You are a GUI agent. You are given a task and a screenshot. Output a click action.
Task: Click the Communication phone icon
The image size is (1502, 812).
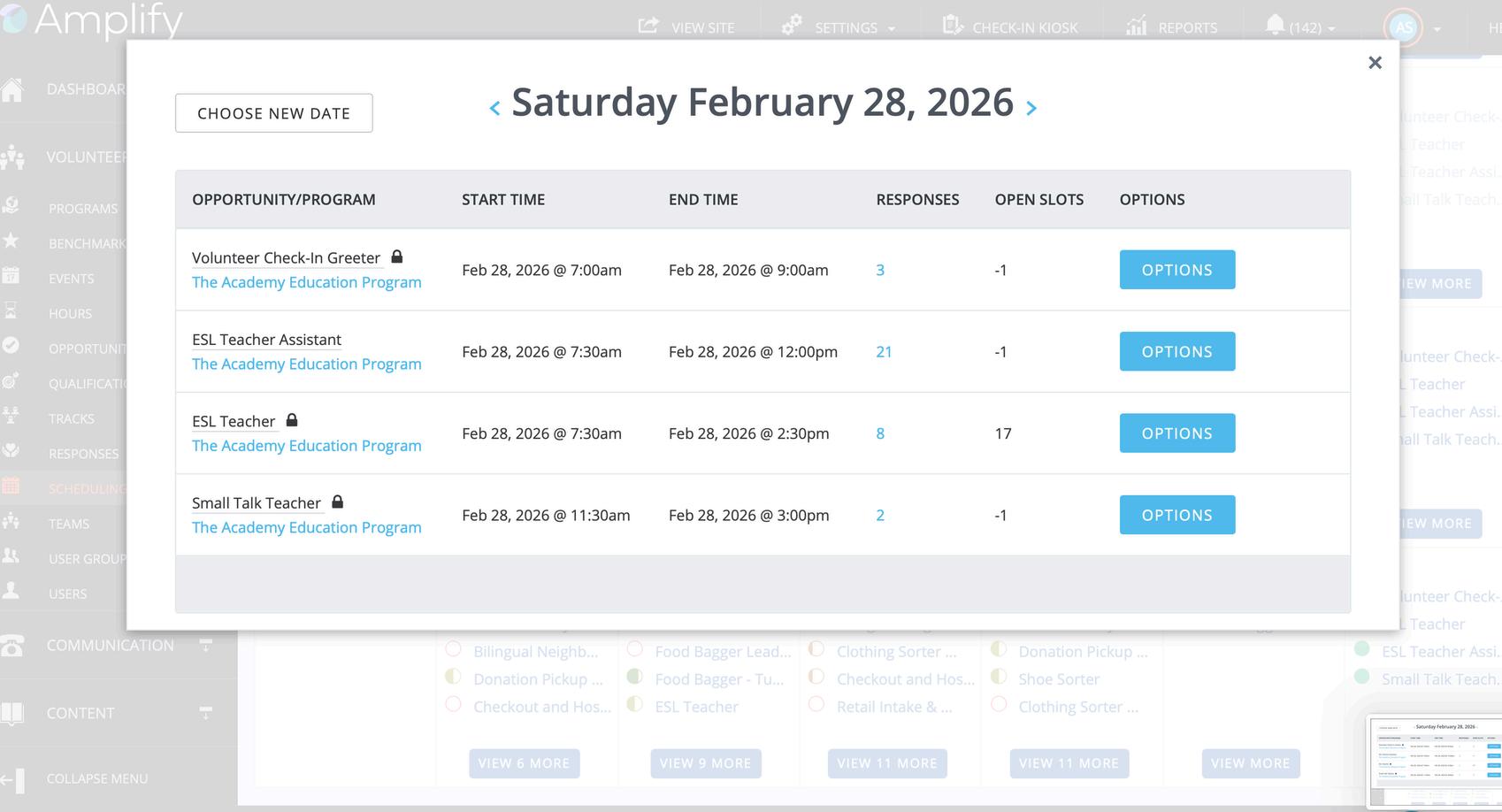click(12, 646)
